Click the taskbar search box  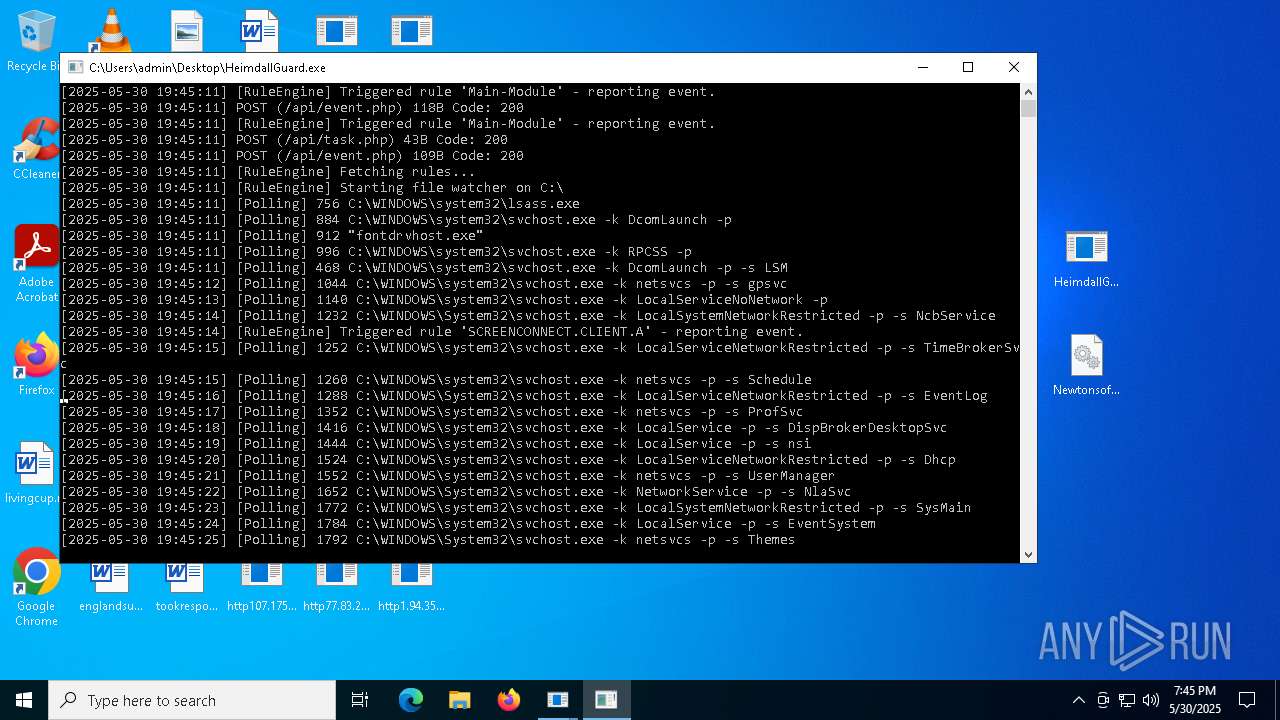[192, 700]
